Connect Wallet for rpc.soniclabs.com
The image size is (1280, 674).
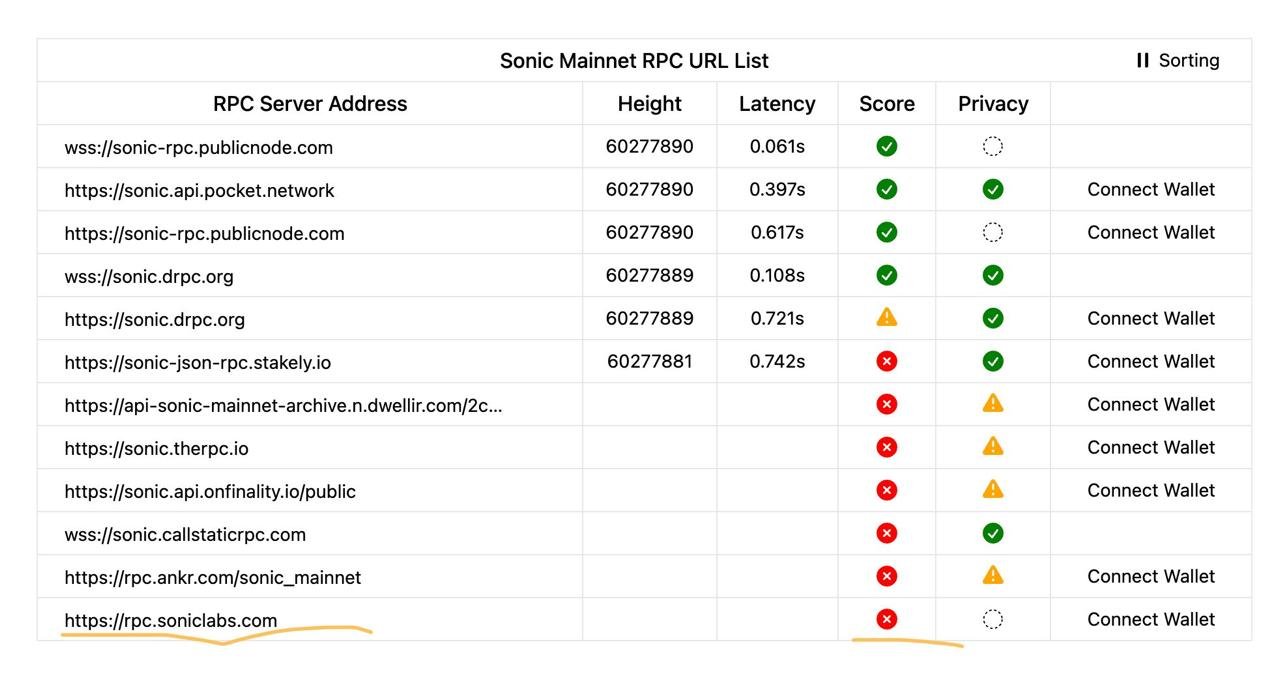coord(1151,619)
